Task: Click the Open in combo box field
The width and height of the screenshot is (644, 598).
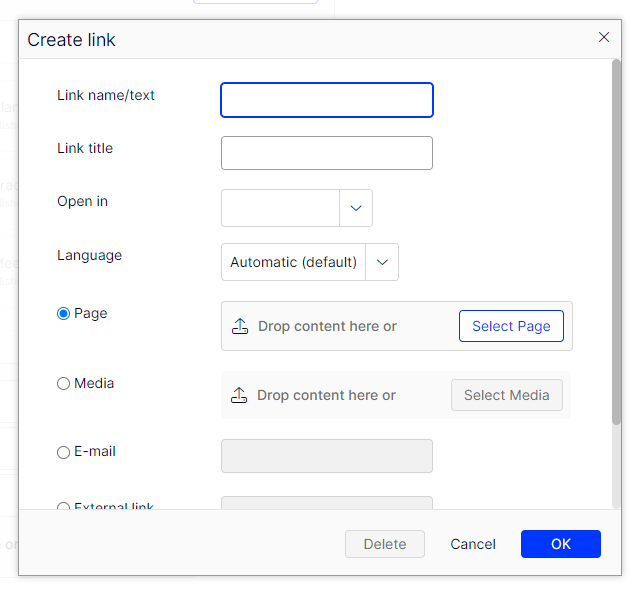Action: tap(281, 208)
